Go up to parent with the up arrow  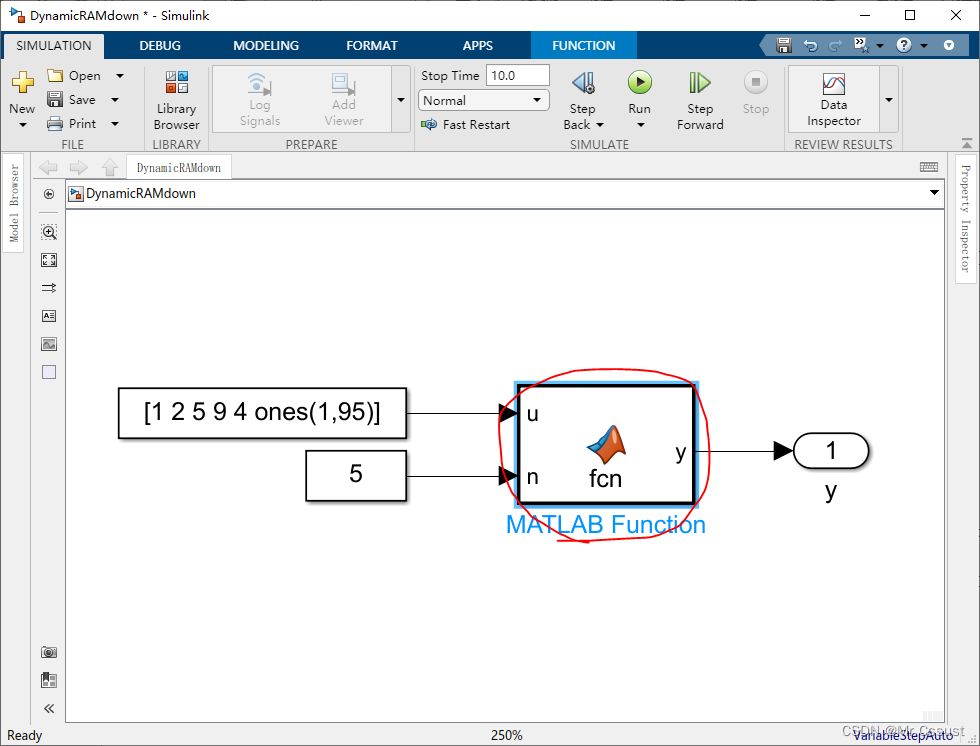pyautogui.click(x=110, y=167)
